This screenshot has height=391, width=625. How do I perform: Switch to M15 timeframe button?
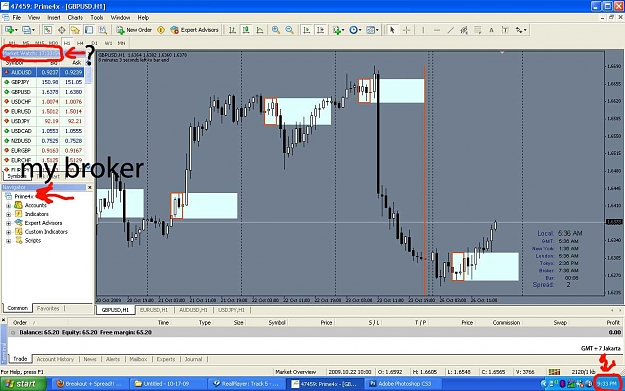[x=39, y=43]
